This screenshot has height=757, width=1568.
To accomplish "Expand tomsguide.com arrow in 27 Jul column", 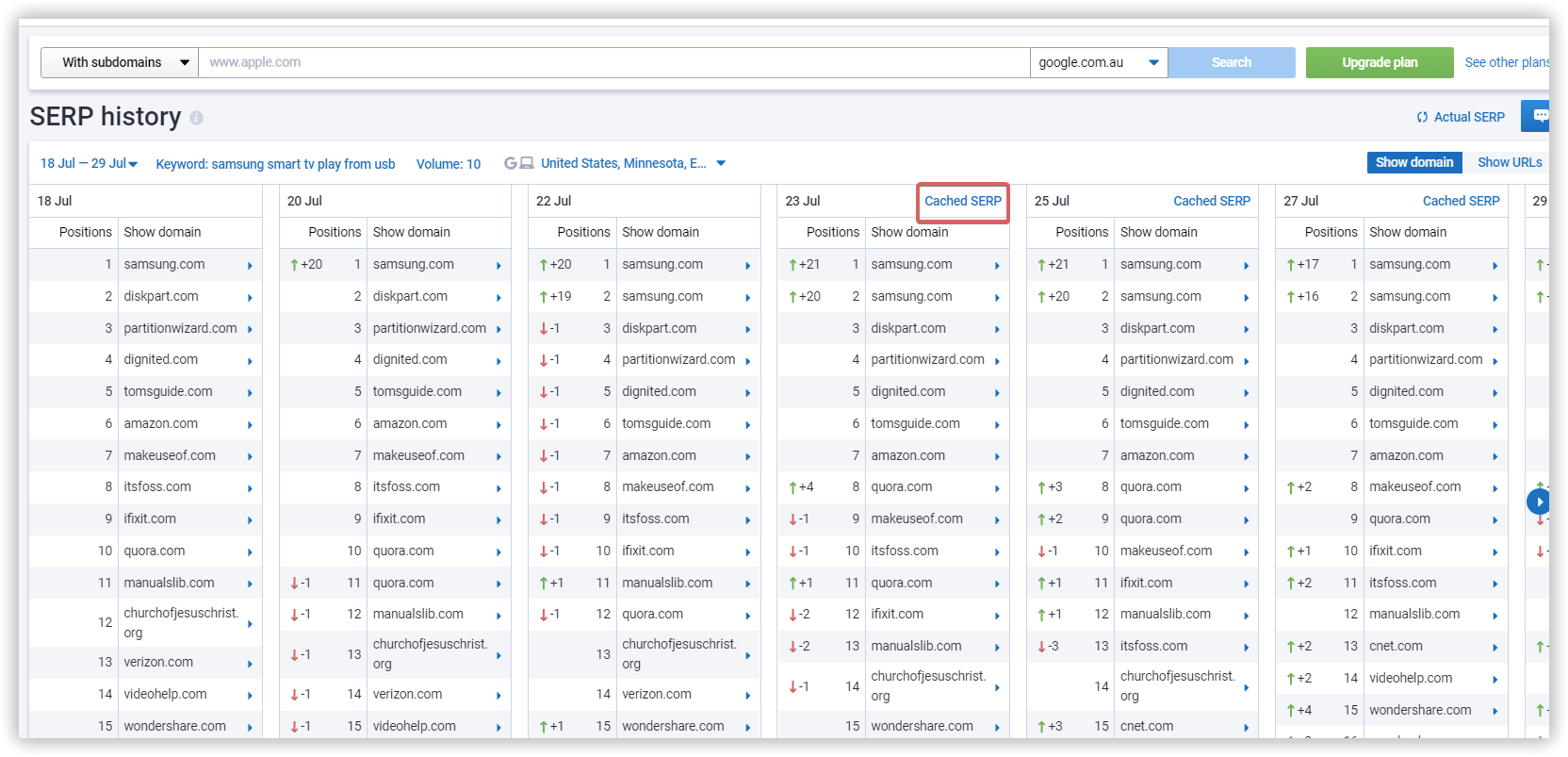I will [1494, 425].
